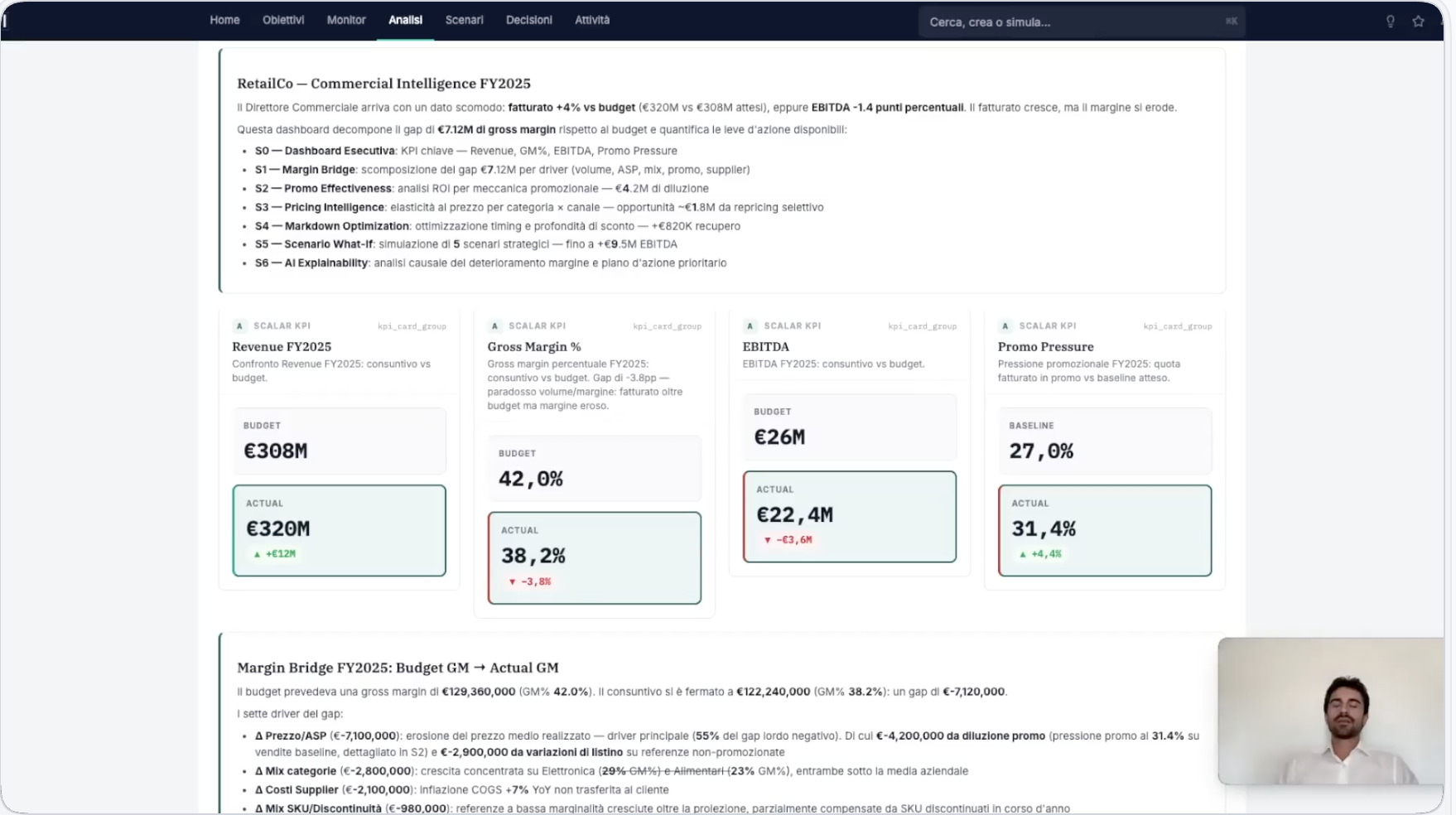Click the SCALAR KPI label on EBITDA card
The width and height of the screenshot is (1456, 815).
(x=792, y=326)
